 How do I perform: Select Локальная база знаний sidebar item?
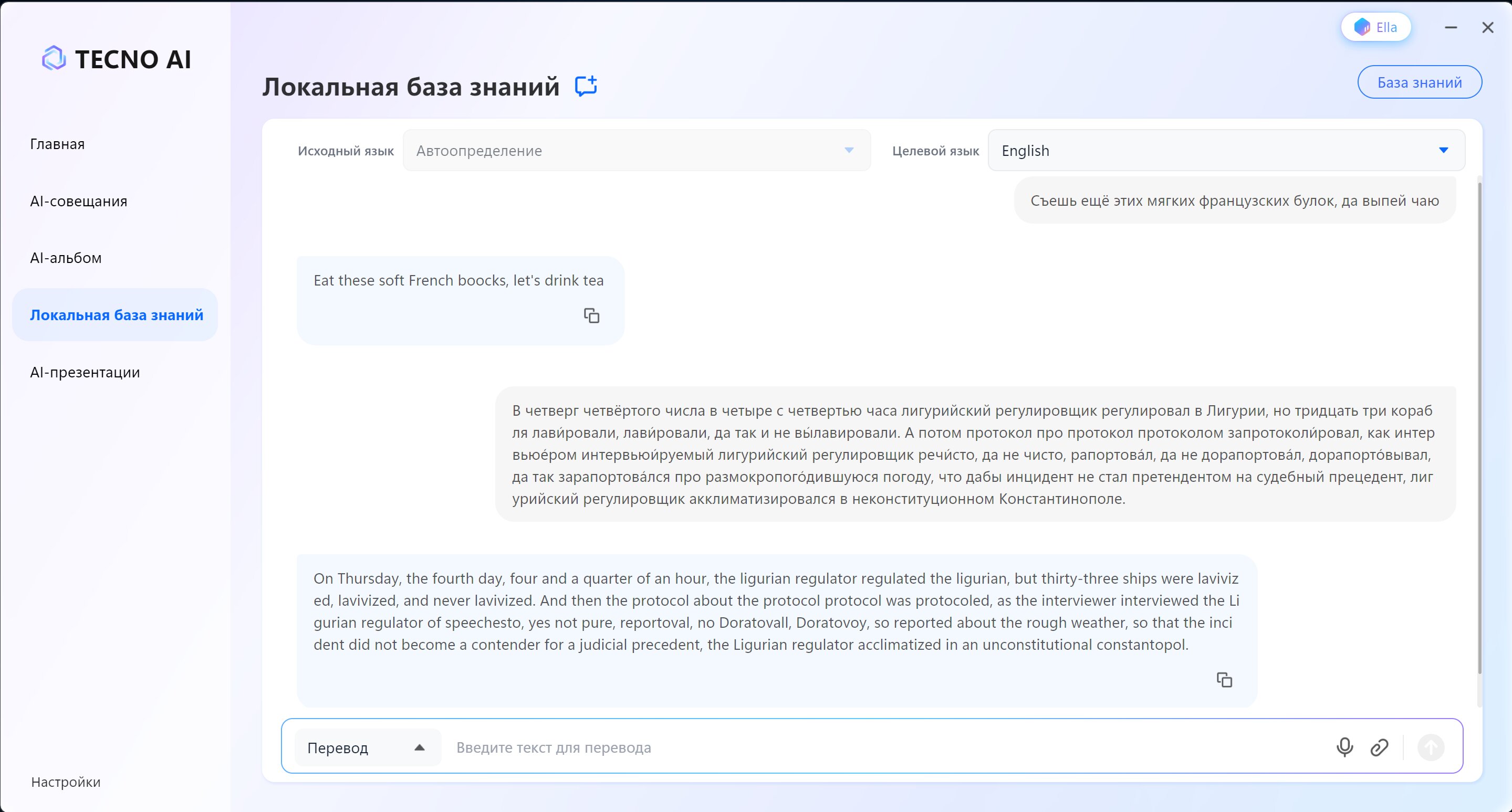pos(116,315)
